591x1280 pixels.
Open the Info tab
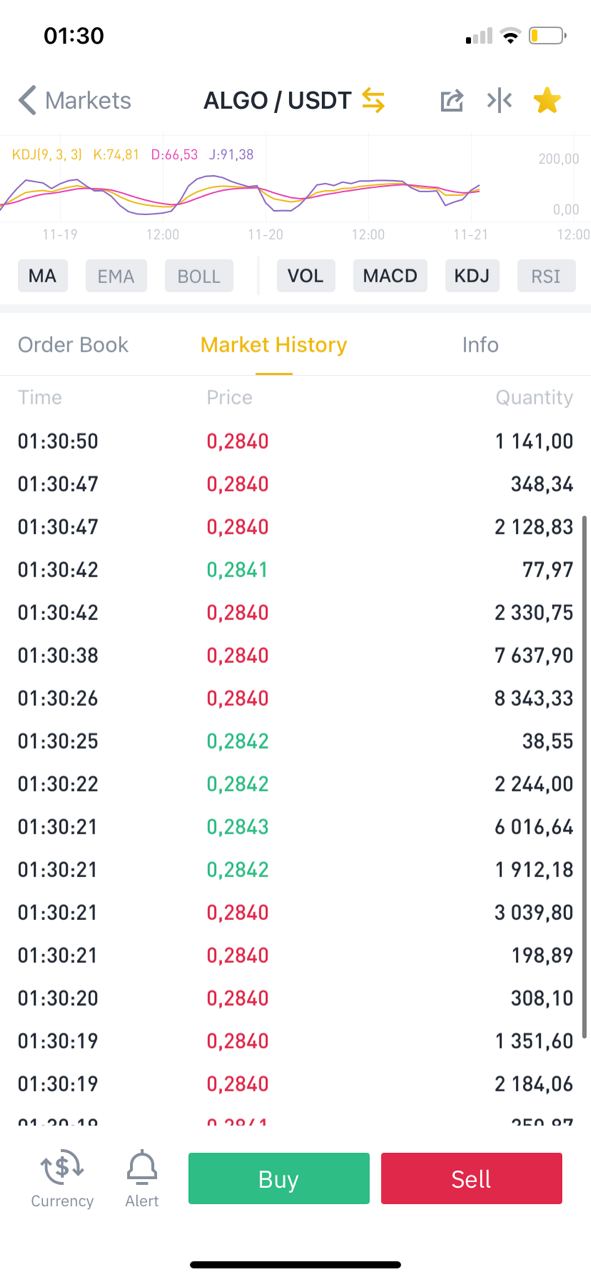[480, 345]
